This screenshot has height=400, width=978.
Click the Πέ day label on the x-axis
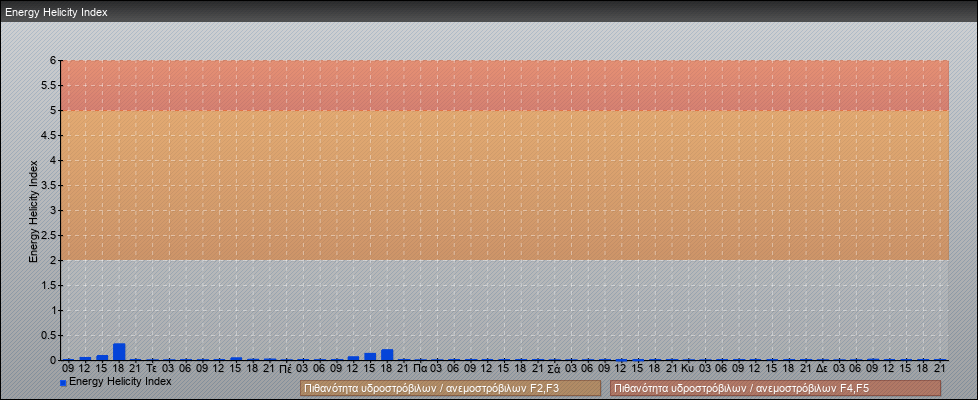(286, 369)
